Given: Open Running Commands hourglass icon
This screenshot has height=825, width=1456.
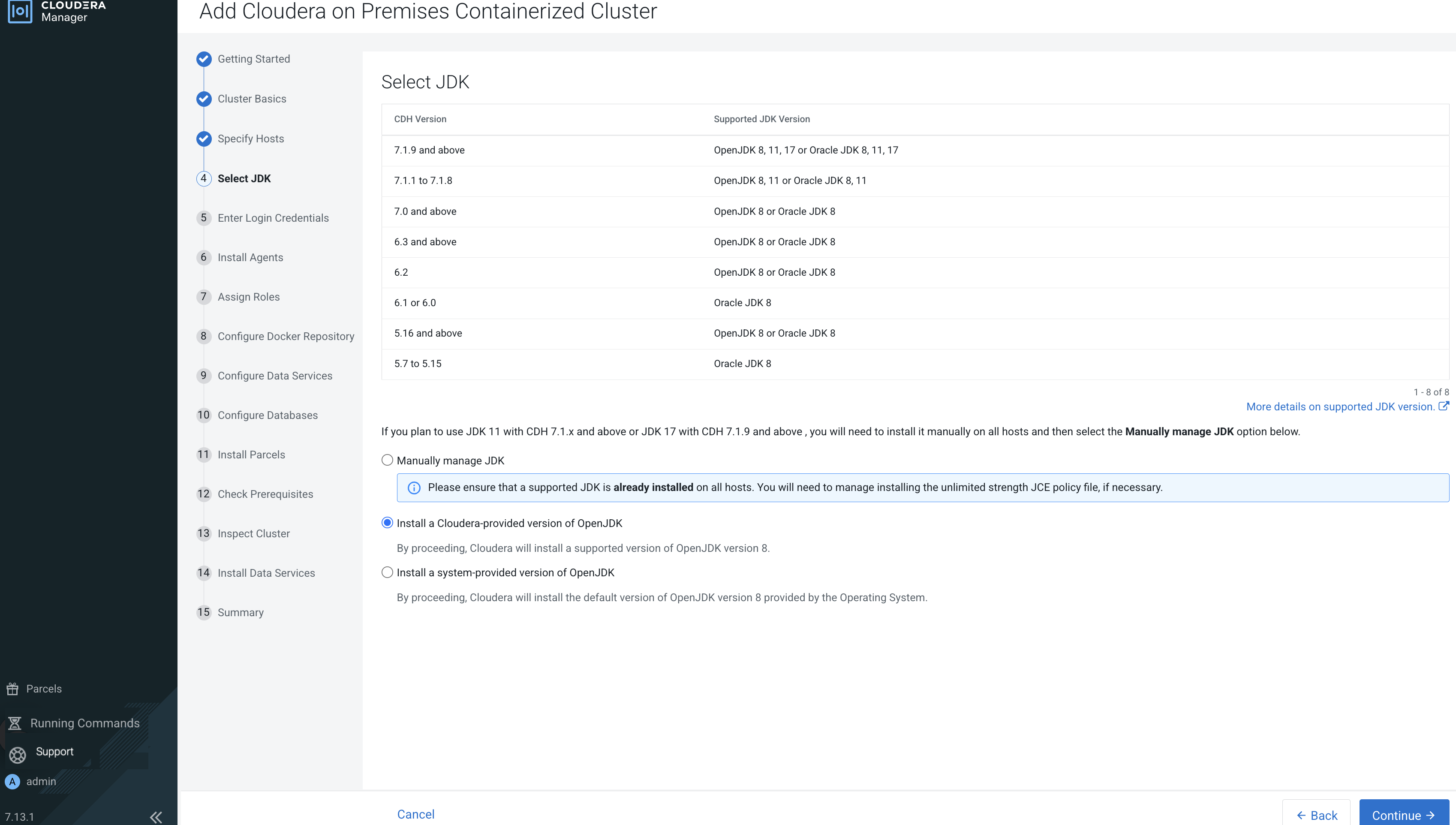Looking at the screenshot, I should pyautogui.click(x=15, y=723).
